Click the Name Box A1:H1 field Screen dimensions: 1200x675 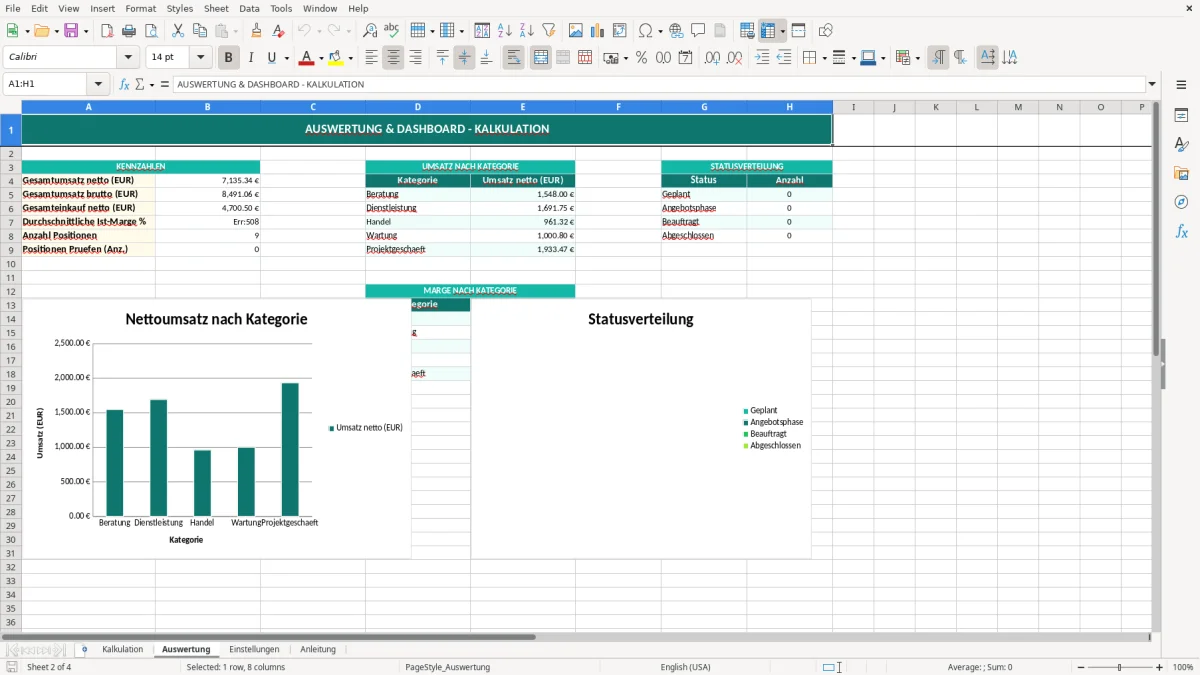click(x=46, y=84)
